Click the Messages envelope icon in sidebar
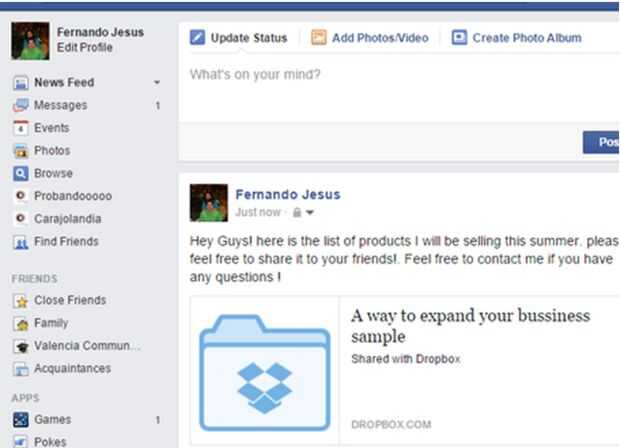The width and height of the screenshot is (620, 448). pyautogui.click(x=20, y=105)
